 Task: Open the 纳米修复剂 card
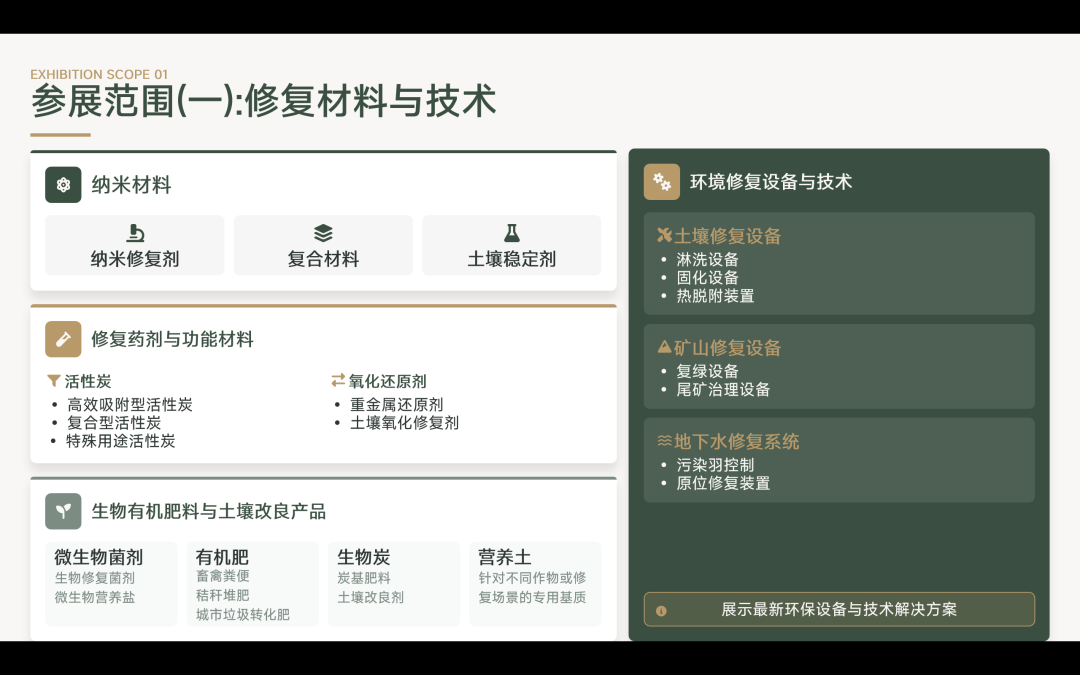(x=134, y=245)
